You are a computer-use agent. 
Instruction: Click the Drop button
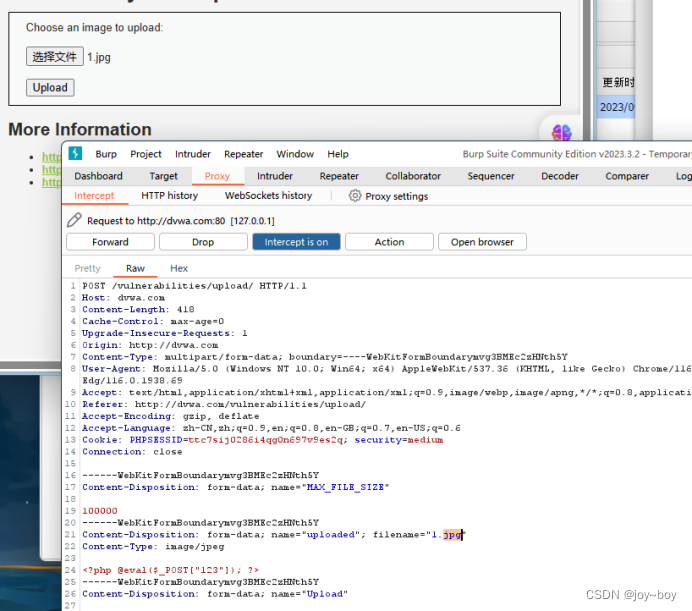[x=203, y=242]
